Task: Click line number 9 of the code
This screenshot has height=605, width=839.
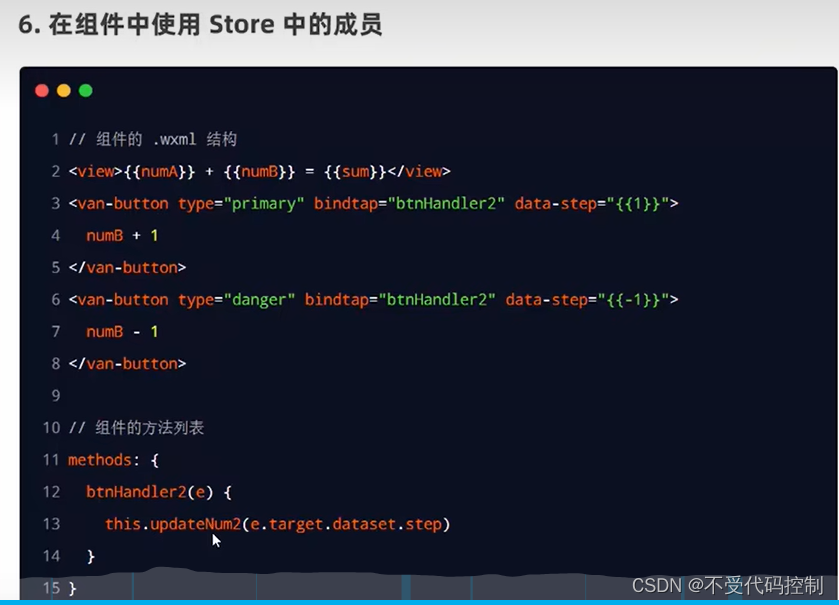Action: 56,396
